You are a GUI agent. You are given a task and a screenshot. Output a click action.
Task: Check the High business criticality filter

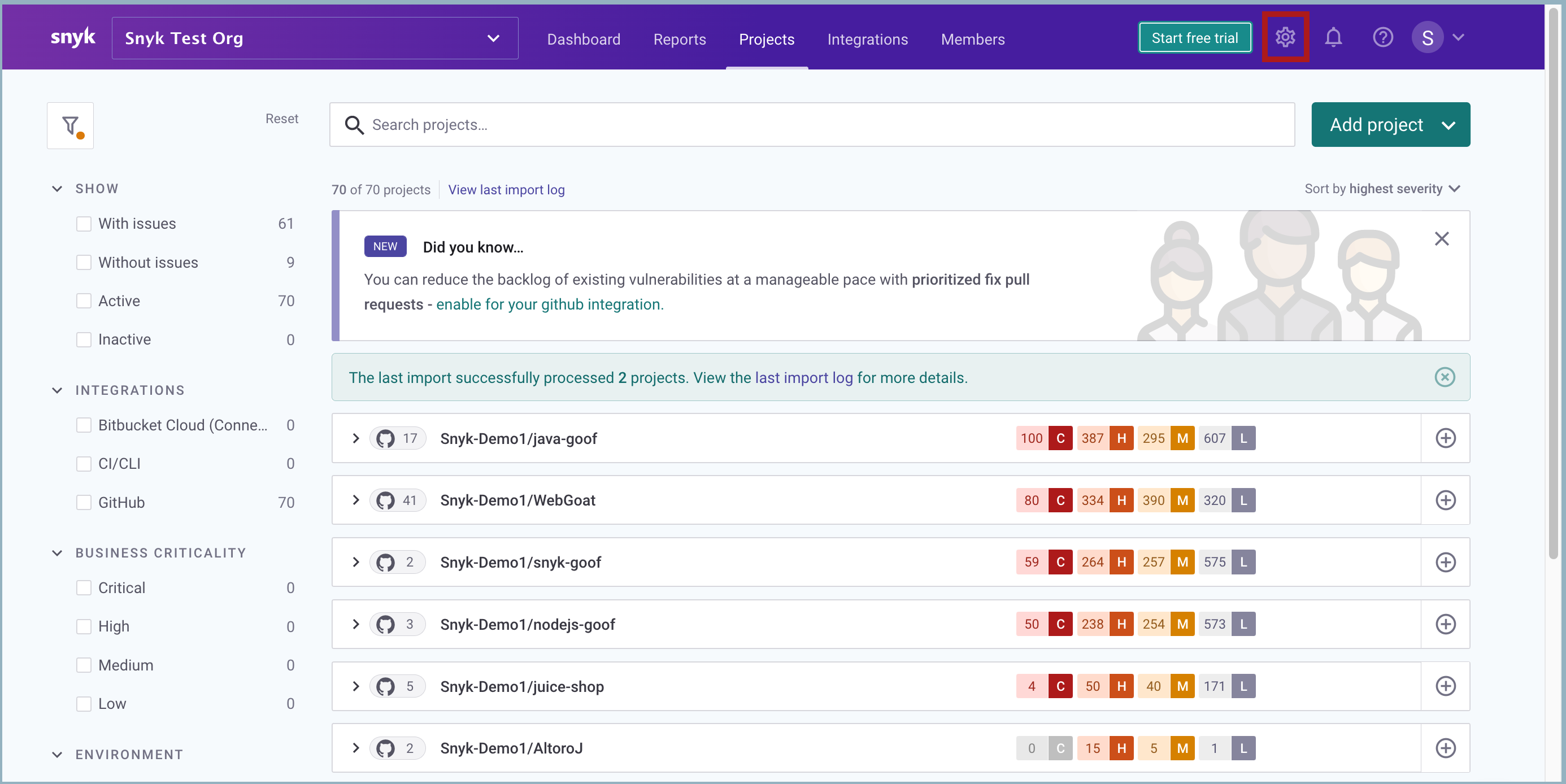coord(84,626)
